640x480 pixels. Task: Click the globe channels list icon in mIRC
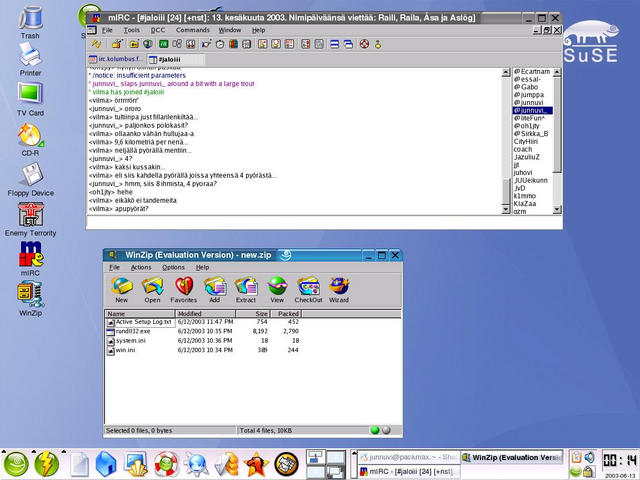pyautogui.click(x=147, y=44)
